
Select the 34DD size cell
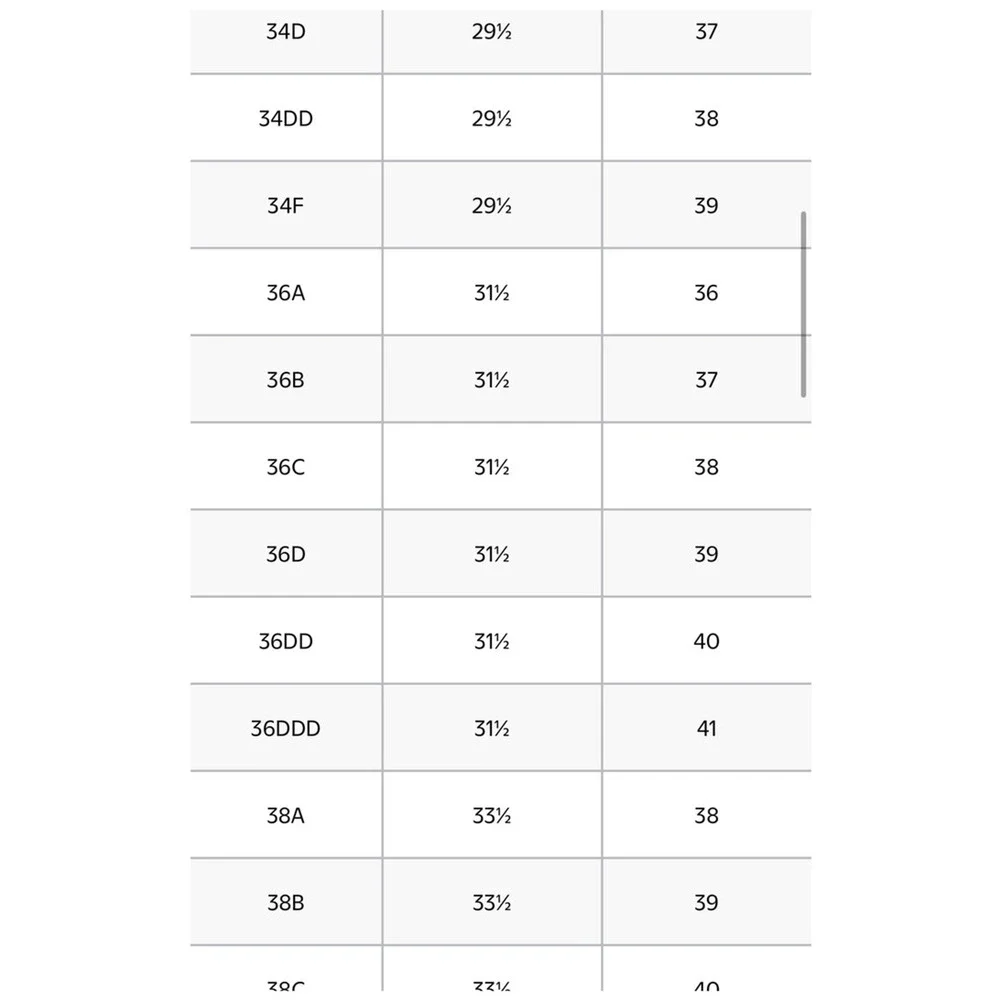[x=286, y=119]
